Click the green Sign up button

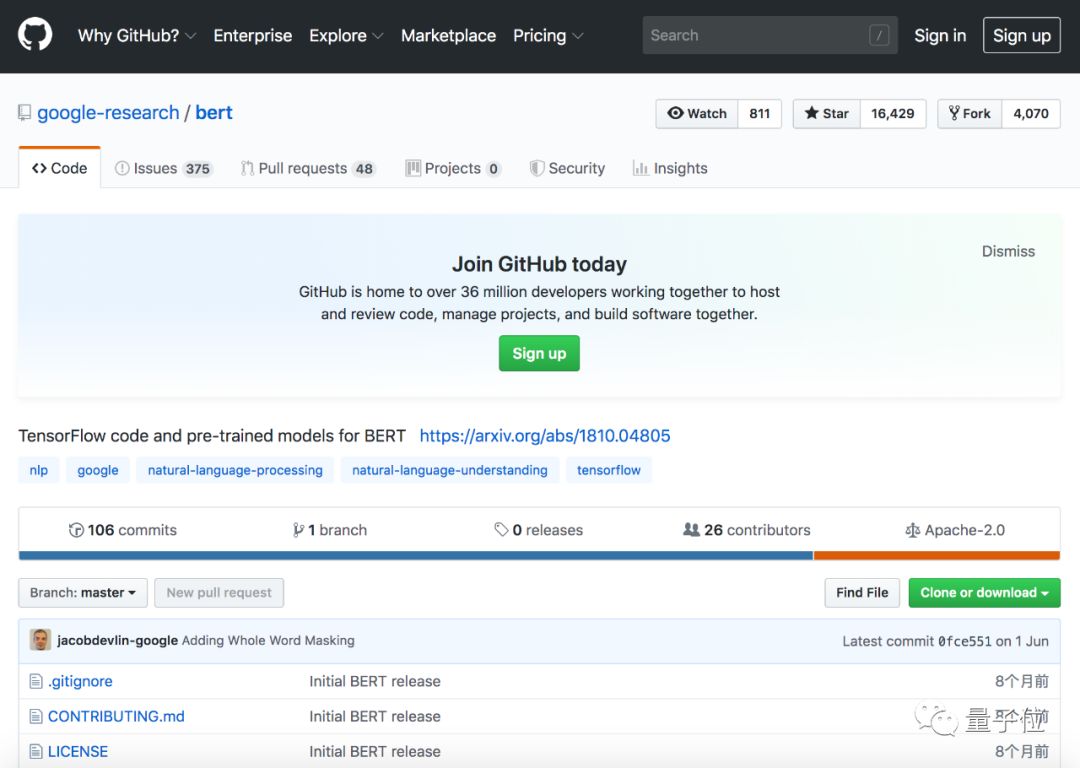click(539, 353)
